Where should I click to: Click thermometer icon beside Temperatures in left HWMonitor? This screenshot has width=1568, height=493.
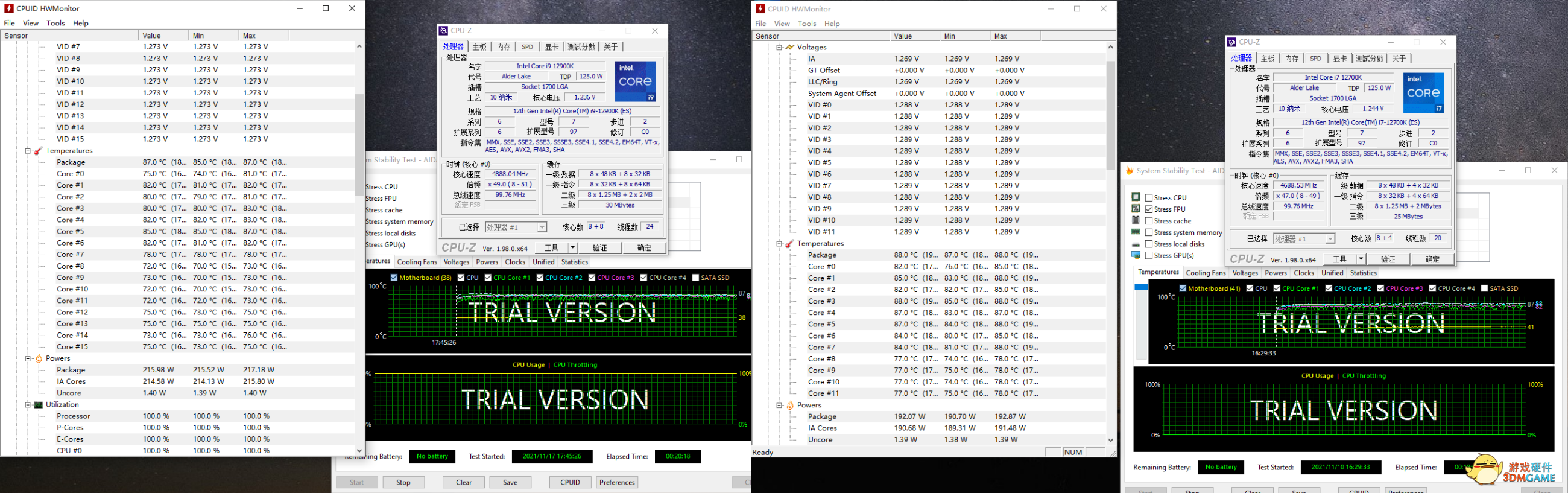[38, 151]
